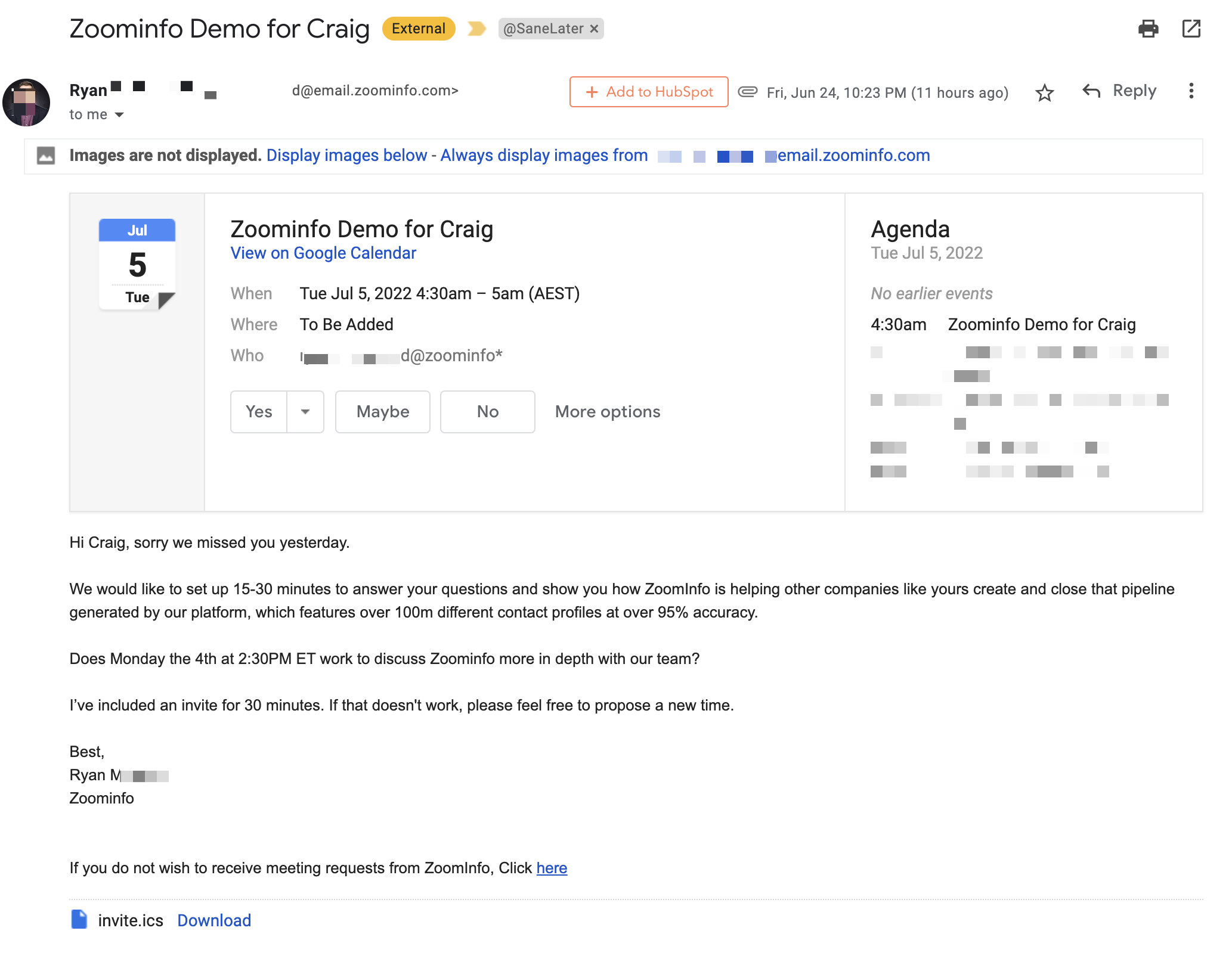This screenshot has height=968, width=1232.
Task: Download the invite.ics attachment
Action: click(x=214, y=920)
